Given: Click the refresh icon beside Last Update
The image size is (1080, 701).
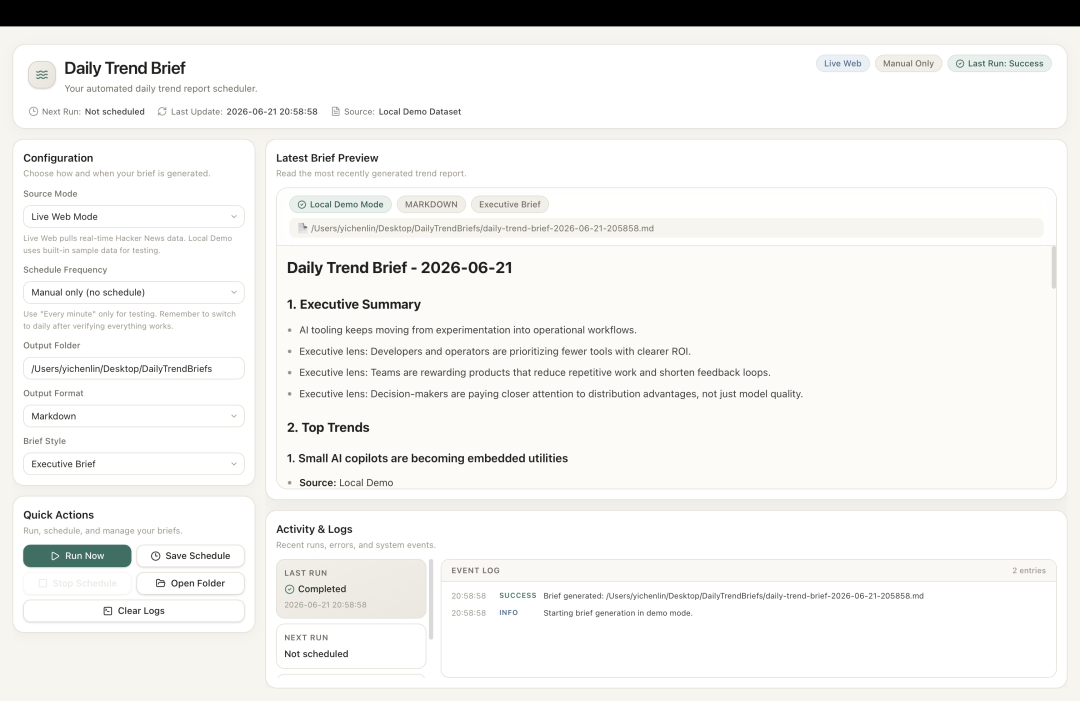Looking at the screenshot, I should pos(162,112).
